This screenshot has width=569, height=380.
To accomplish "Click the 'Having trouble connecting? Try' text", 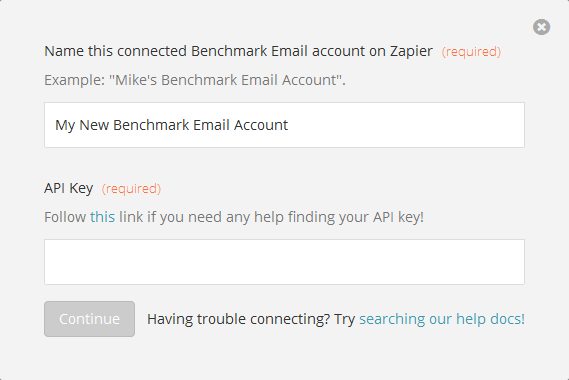I will 251,319.
